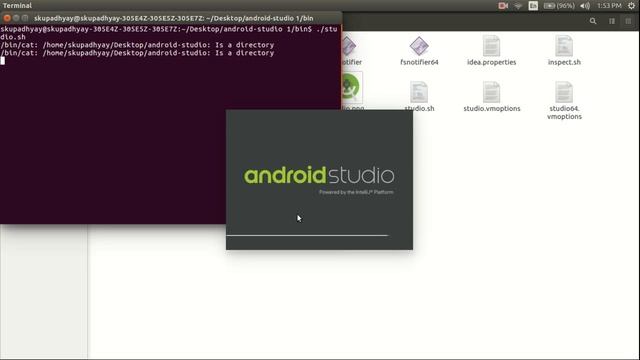The height and width of the screenshot is (360, 640).
Task: Switch file manager to grid view
Action: [x=628, y=21]
